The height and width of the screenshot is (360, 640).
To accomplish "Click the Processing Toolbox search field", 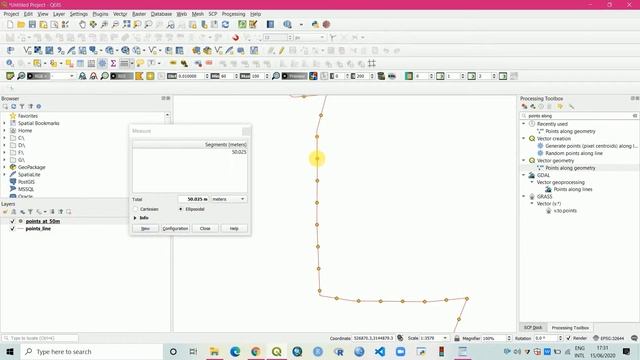I will [579, 116].
